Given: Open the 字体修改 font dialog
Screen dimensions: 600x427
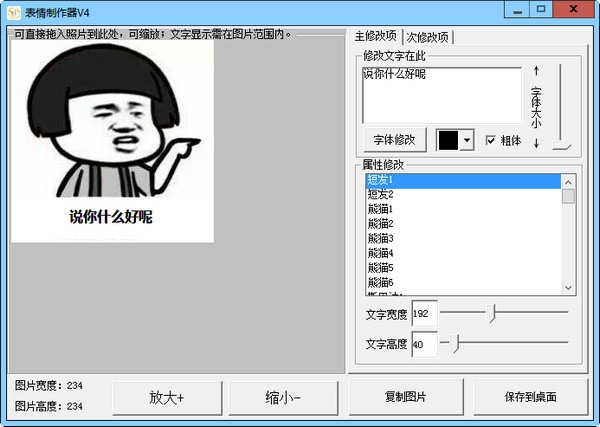Looking at the screenshot, I should (x=395, y=140).
